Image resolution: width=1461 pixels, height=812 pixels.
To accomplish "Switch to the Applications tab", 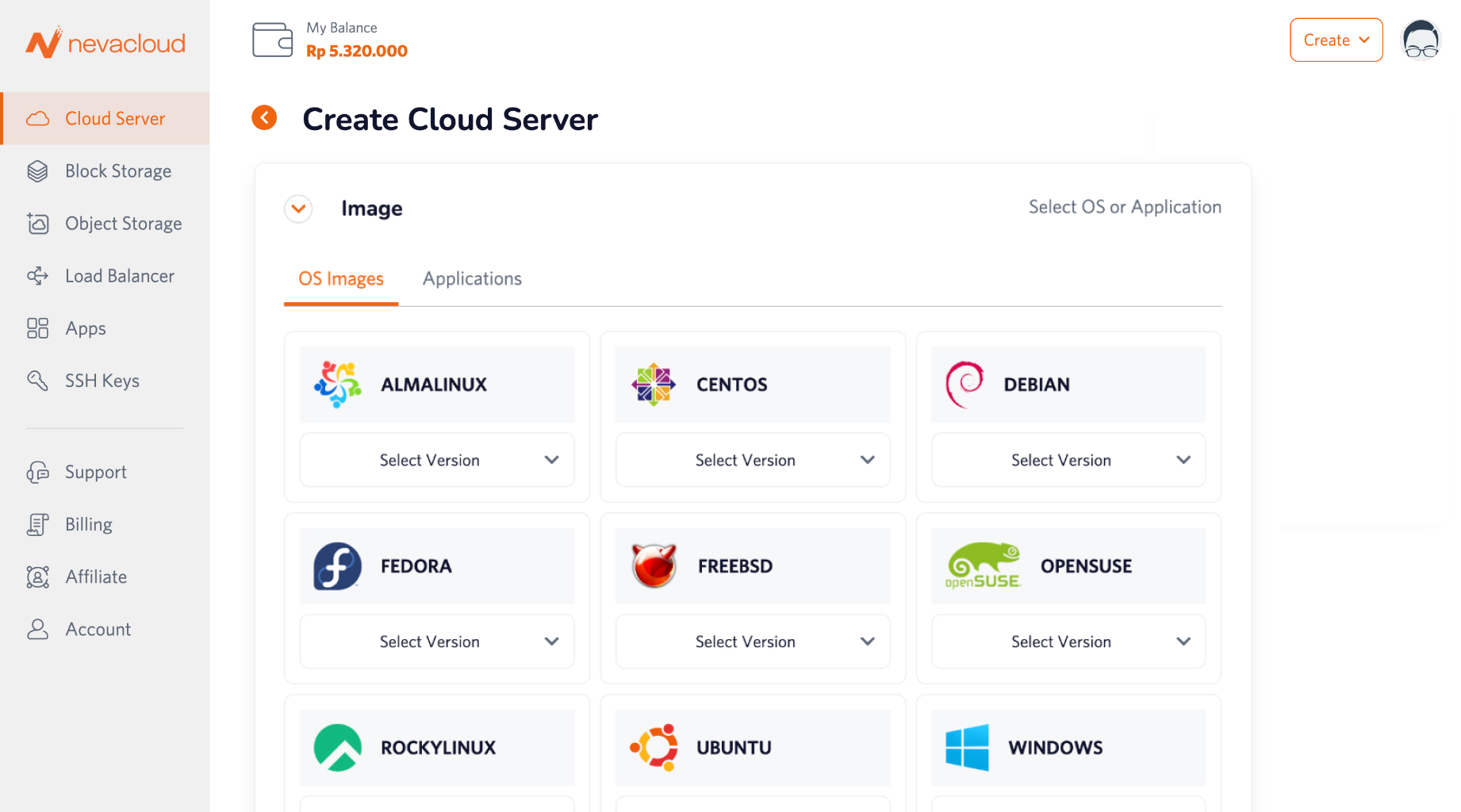I will (x=472, y=278).
